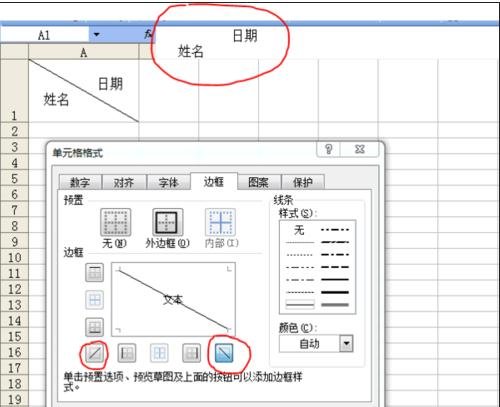Switch to the 图案 tab
Screen dimensions: 500x407
click(x=259, y=182)
